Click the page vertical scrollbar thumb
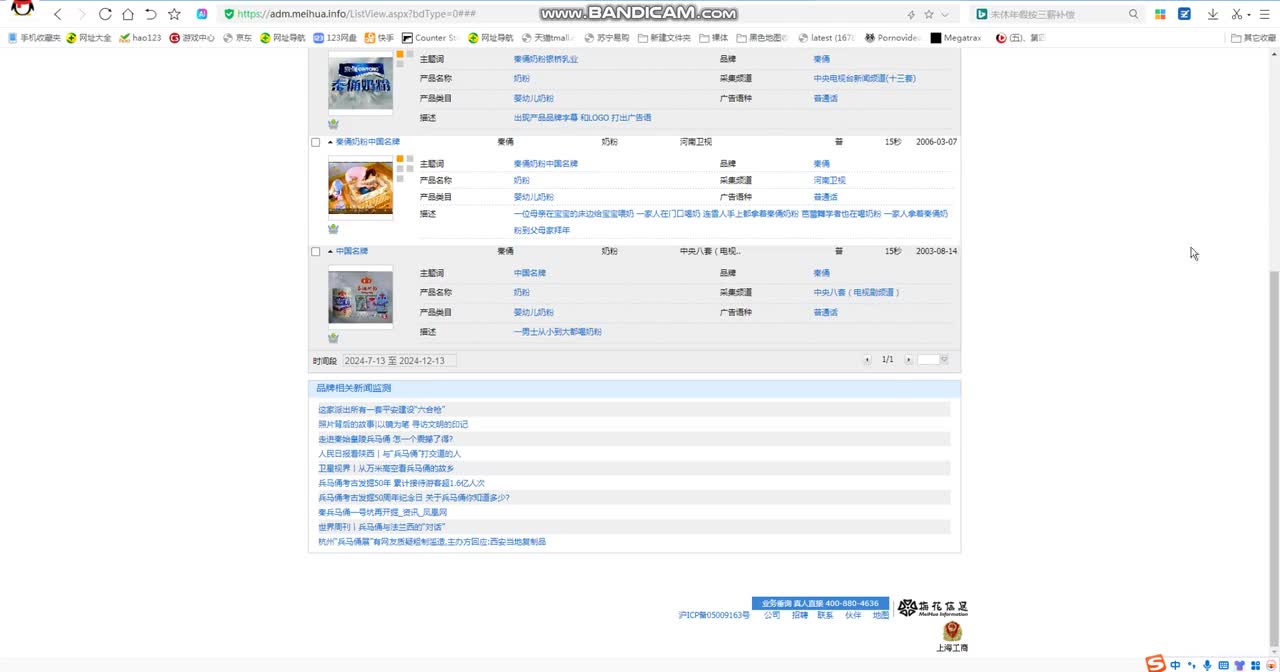Viewport: 1280px width, 672px height. pyautogui.click(x=1273, y=458)
